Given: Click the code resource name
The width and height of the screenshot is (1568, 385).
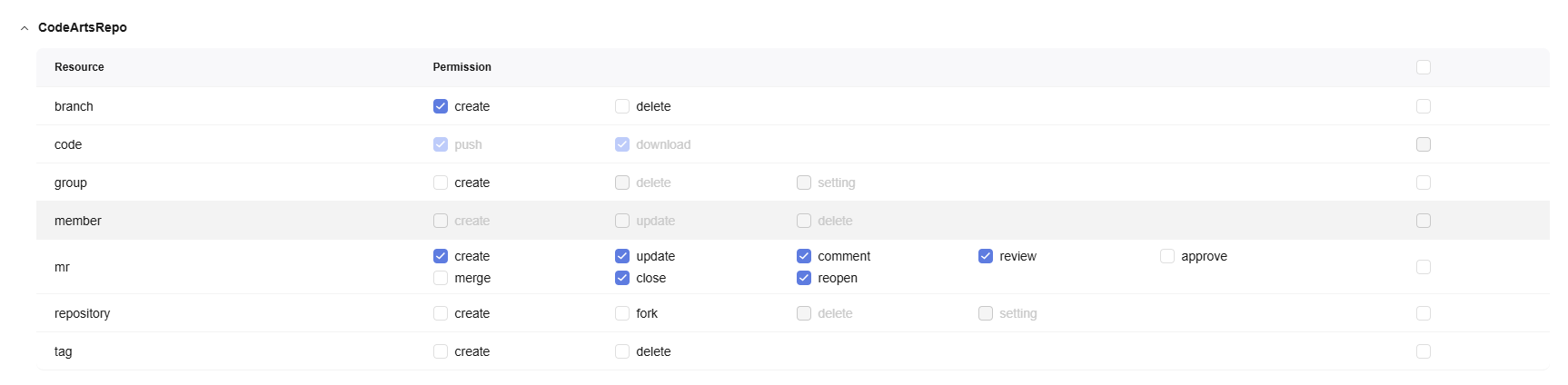Looking at the screenshot, I should (x=68, y=144).
